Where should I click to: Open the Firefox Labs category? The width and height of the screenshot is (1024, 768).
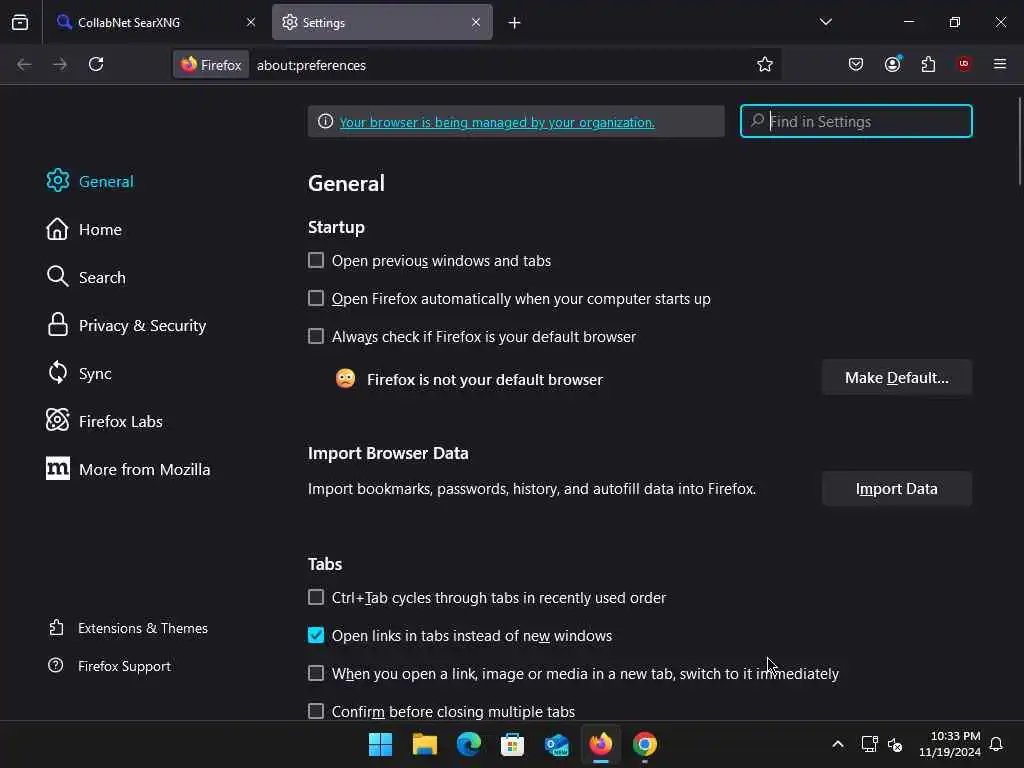coord(104,421)
